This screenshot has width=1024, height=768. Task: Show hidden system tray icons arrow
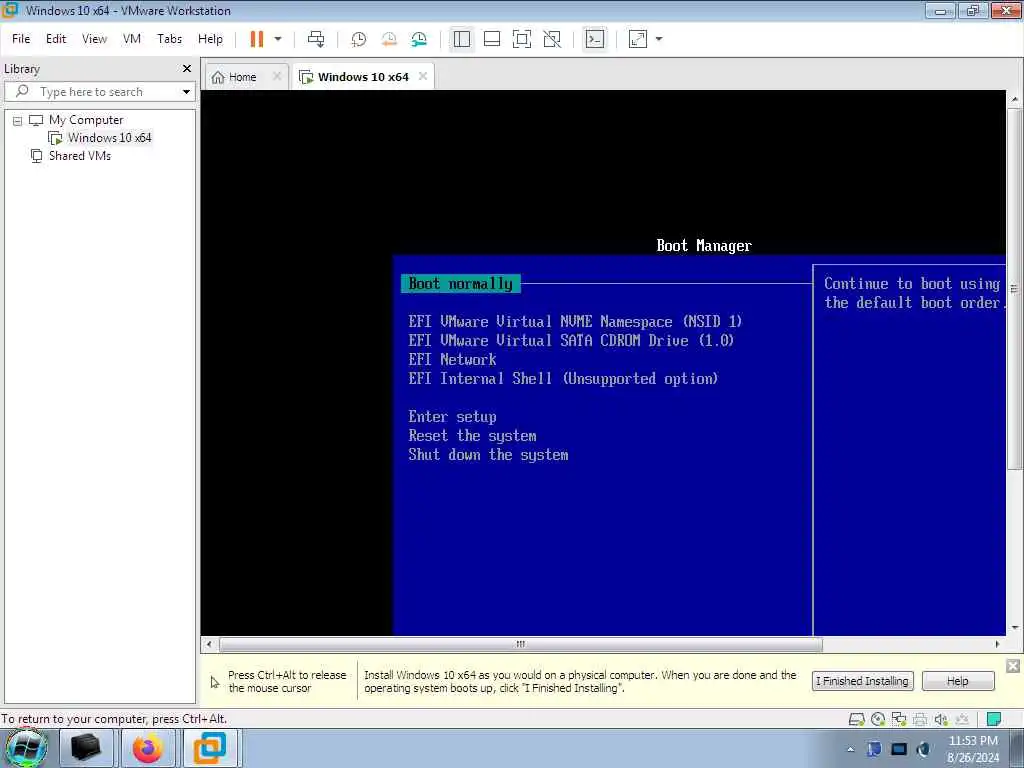(850, 749)
